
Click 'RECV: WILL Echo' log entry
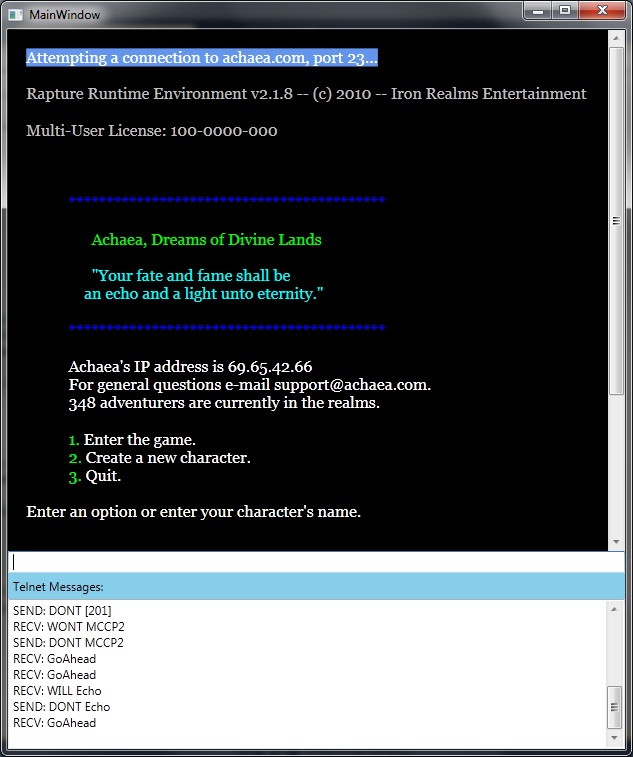57,691
